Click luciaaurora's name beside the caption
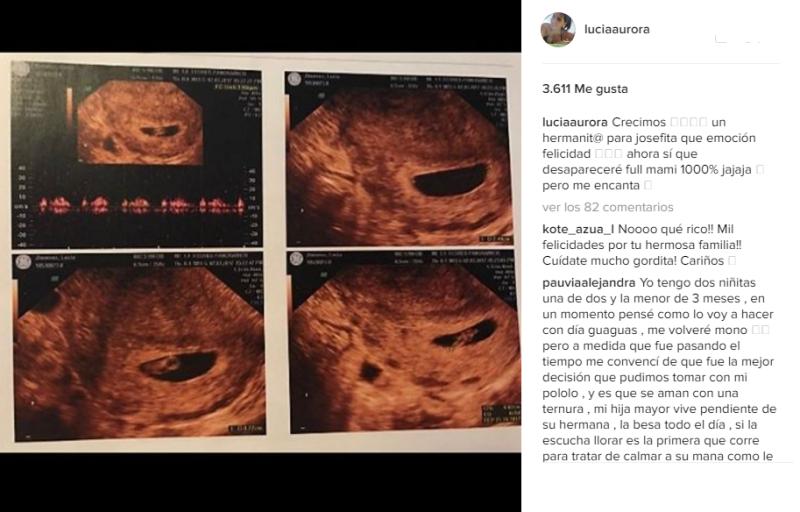 [574, 122]
